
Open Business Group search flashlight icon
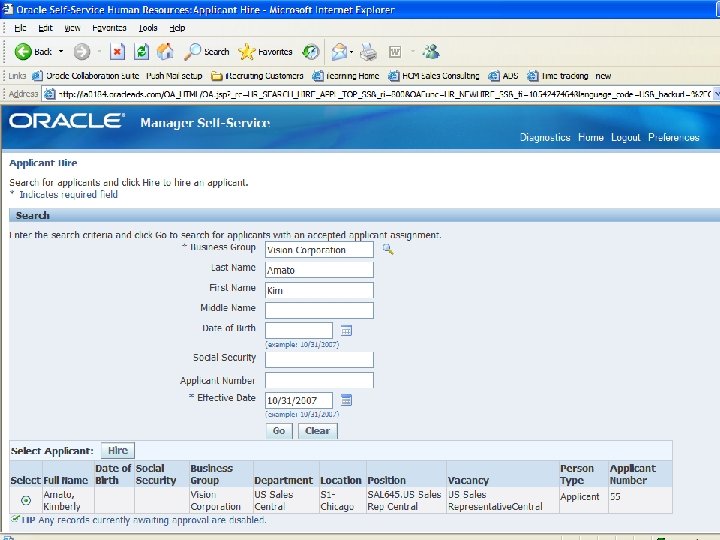[388, 249]
